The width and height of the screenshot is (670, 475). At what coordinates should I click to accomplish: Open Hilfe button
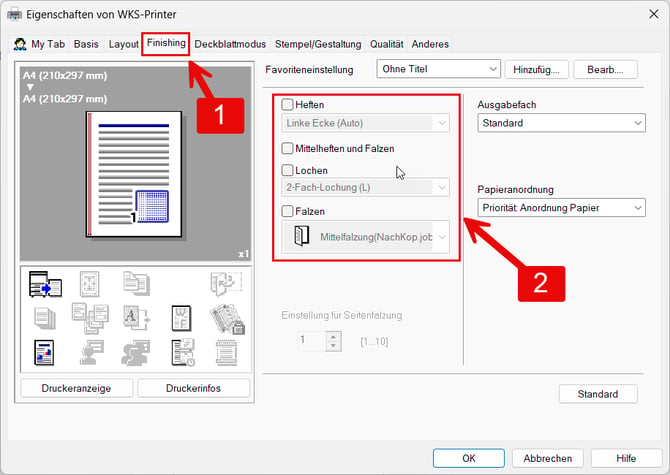pos(626,458)
